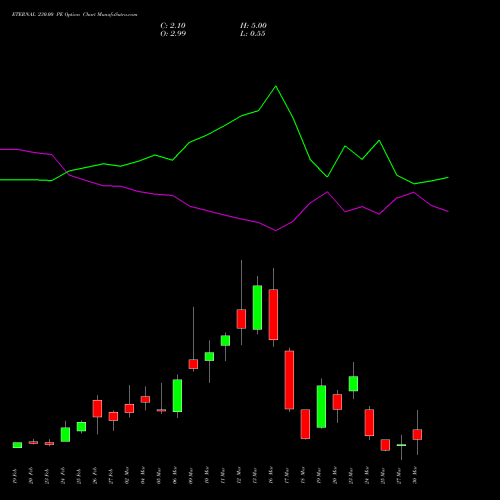Click the '24 Feb' date label
The width and height of the screenshot is (500, 500).
pos(63,476)
